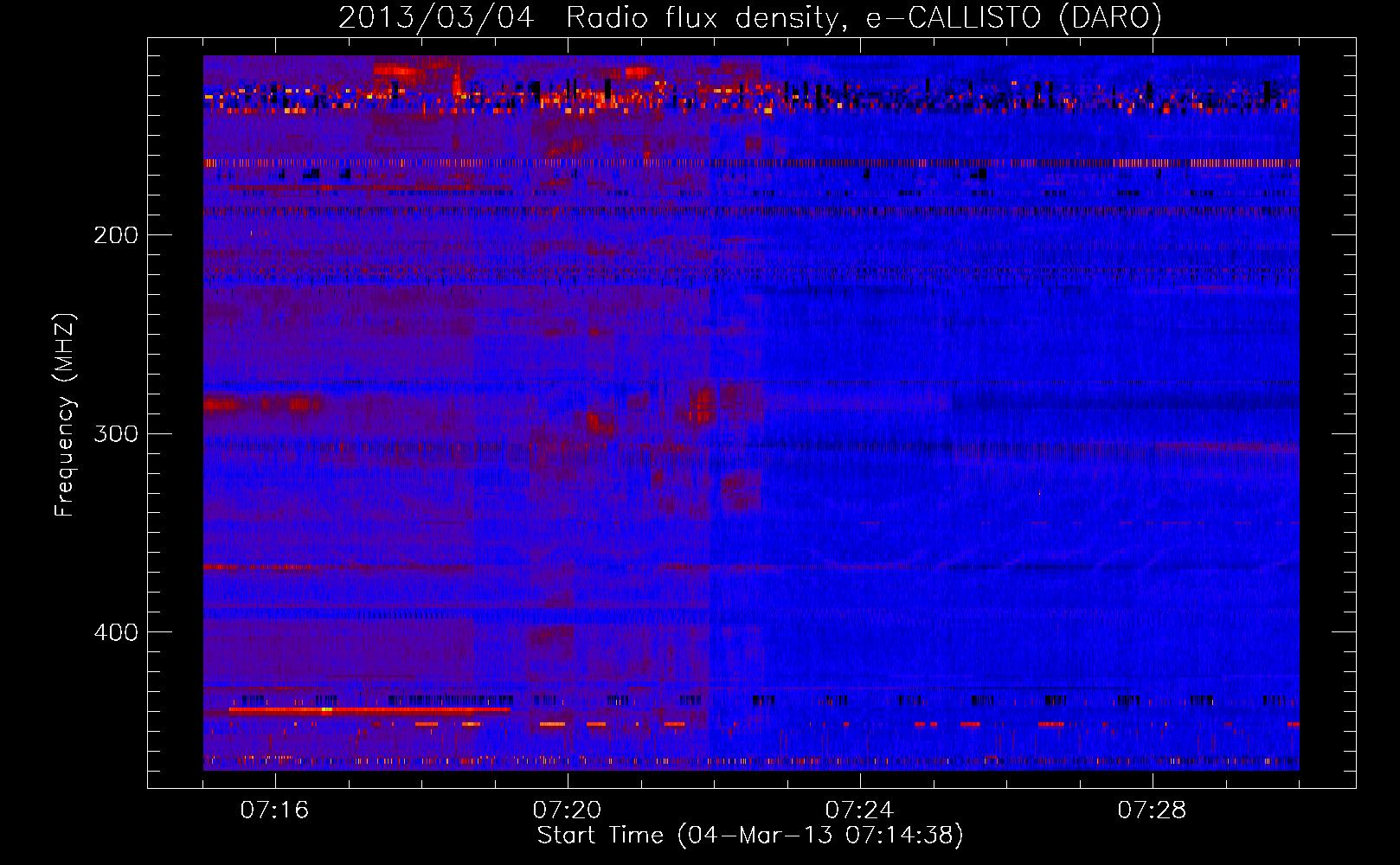Image resolution: width=1400 pixels, height=865 pixels.
Task: Click the 07:16 time tick label
Action: (x=274, y=811)
